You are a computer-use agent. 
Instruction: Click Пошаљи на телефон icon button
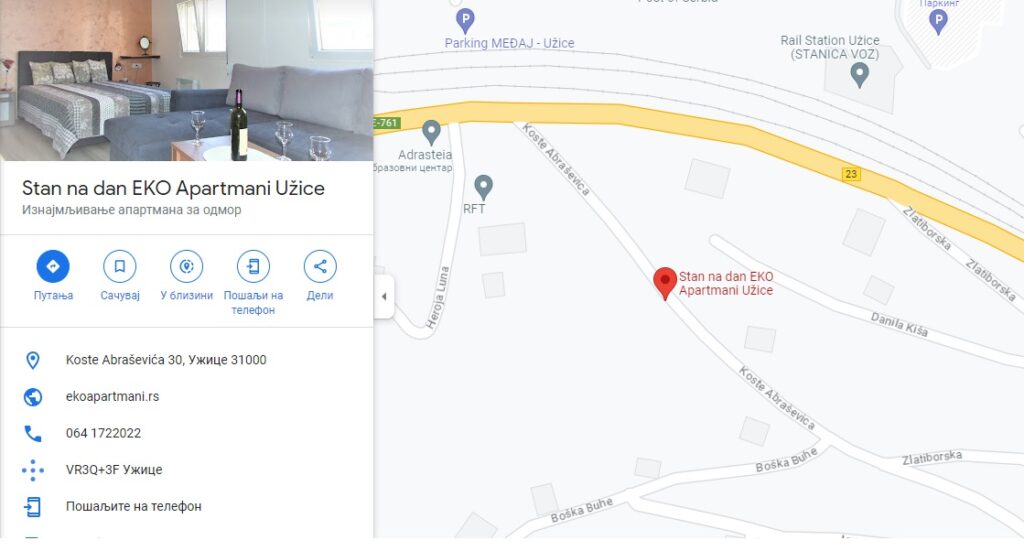click(253, 266)
